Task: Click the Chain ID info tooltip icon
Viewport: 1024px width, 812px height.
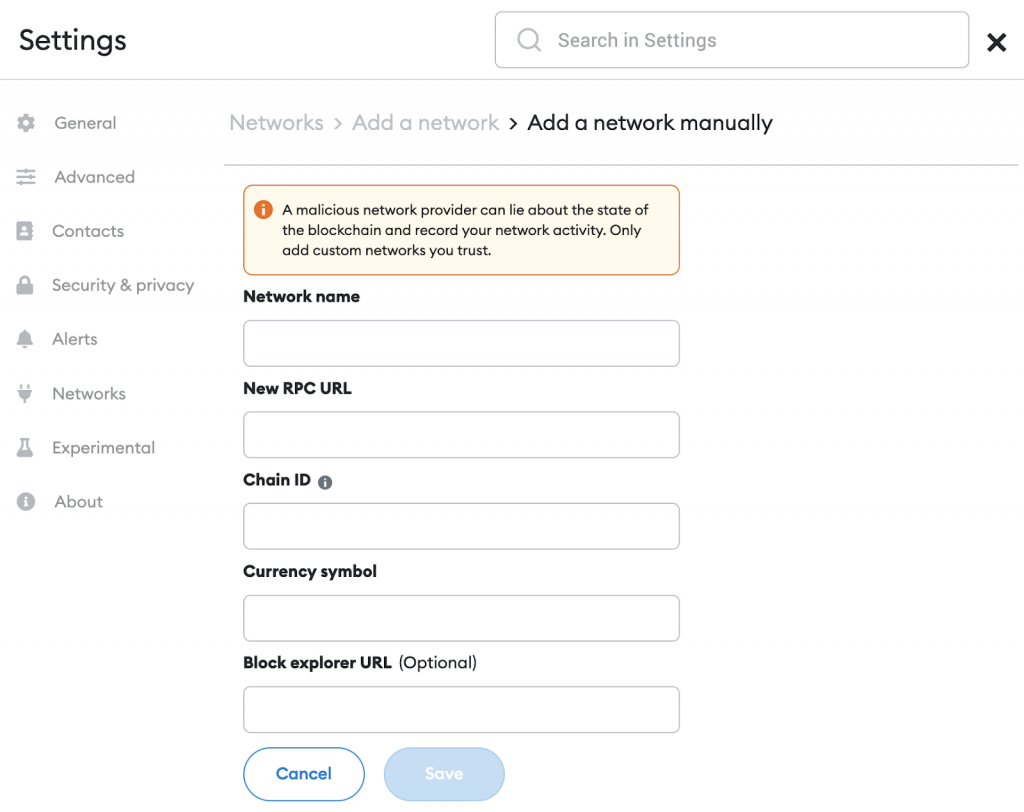Action: tap(324, 481)
